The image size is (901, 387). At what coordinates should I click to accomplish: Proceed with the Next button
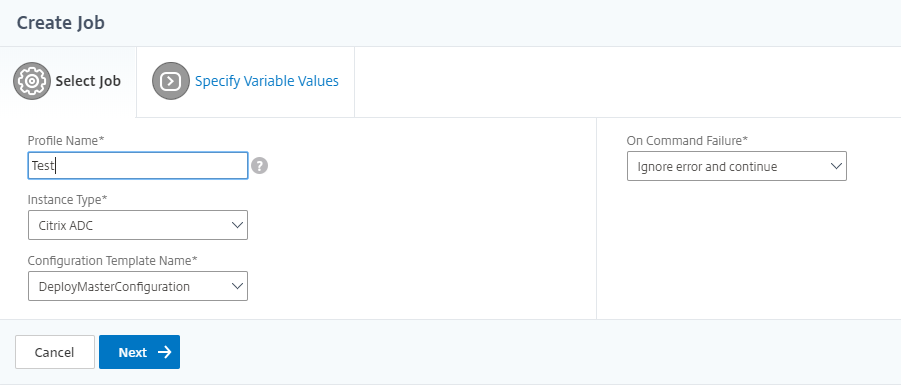140,352
